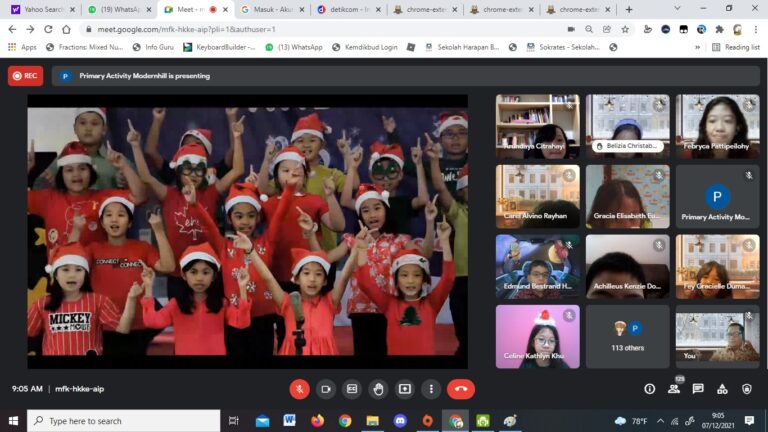Click the Present now screen share icon
Image resolution: width=768 pixels, height=432 pixels.
405,389
